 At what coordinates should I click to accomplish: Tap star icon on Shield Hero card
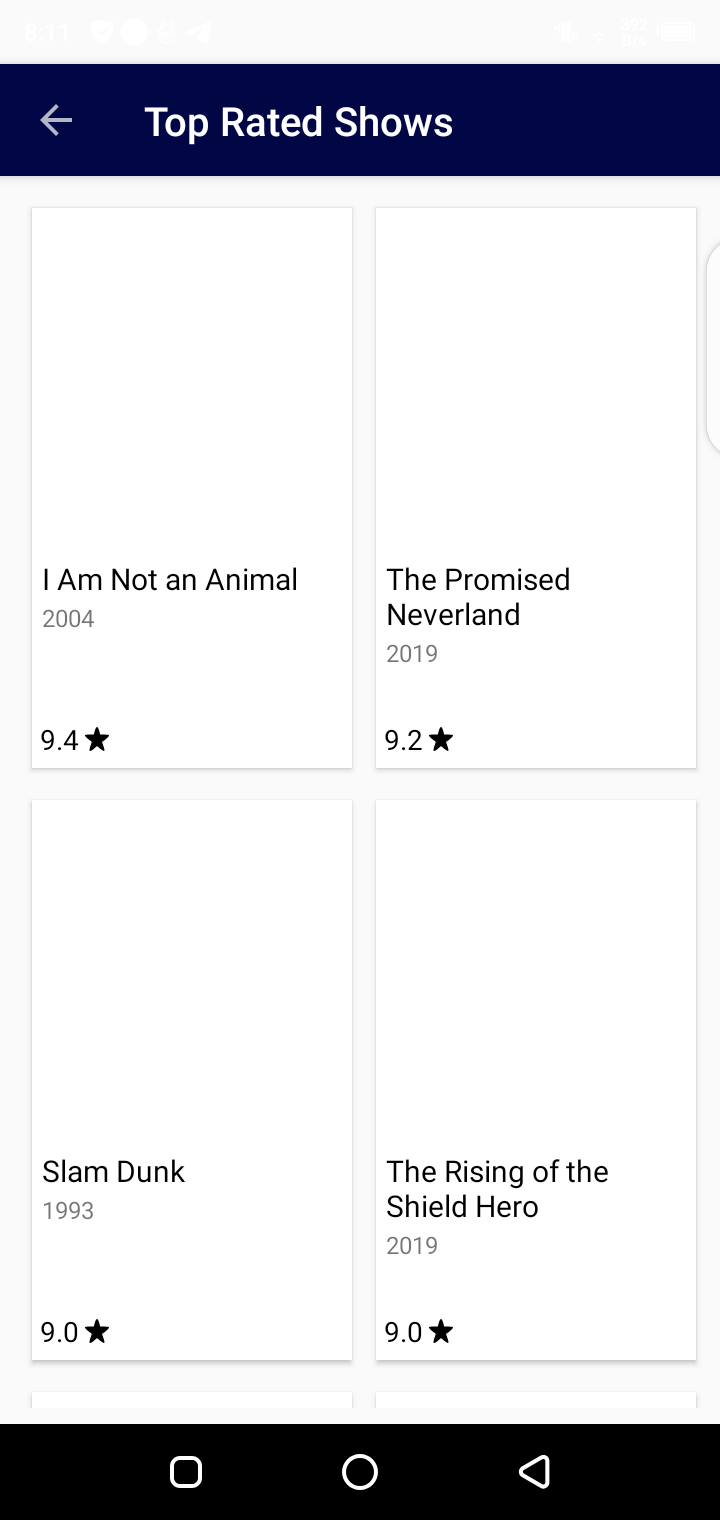[441, 1332]
